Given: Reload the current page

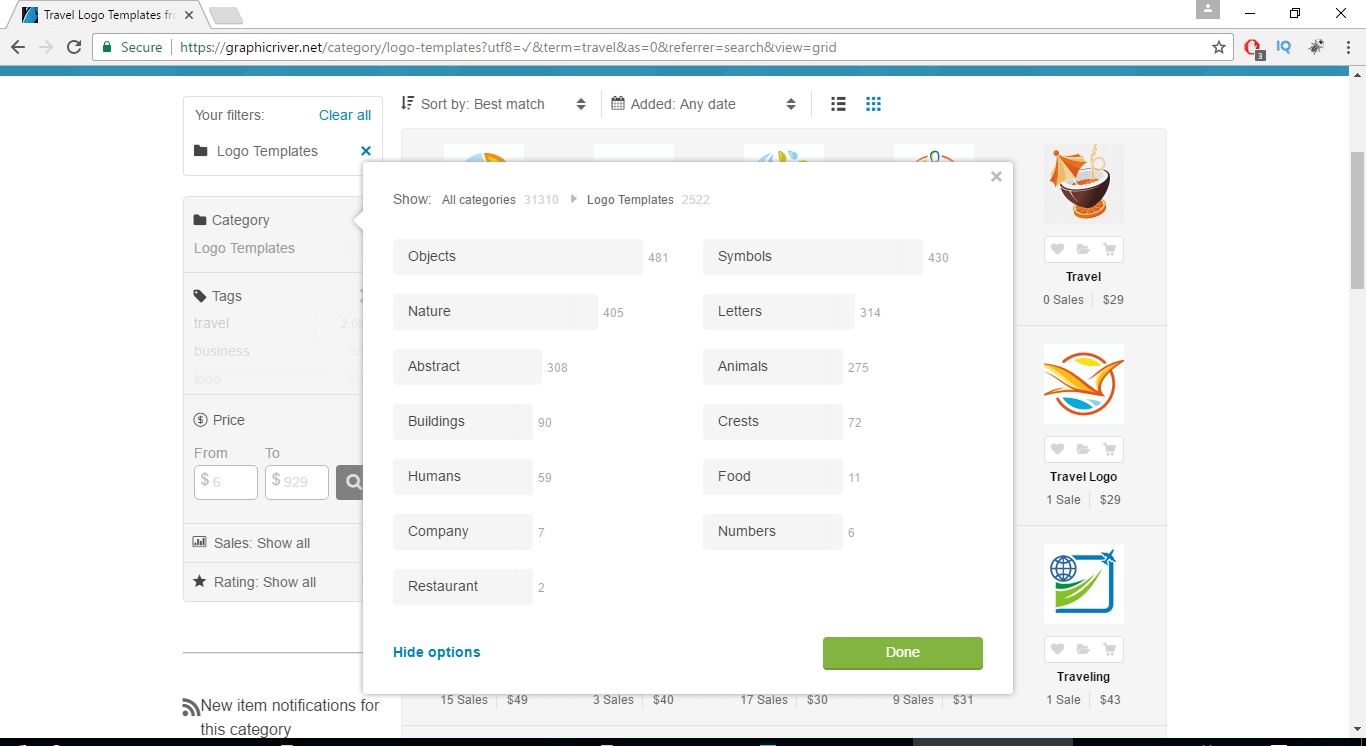Looking at the screenshot, I should coord(74,47).
